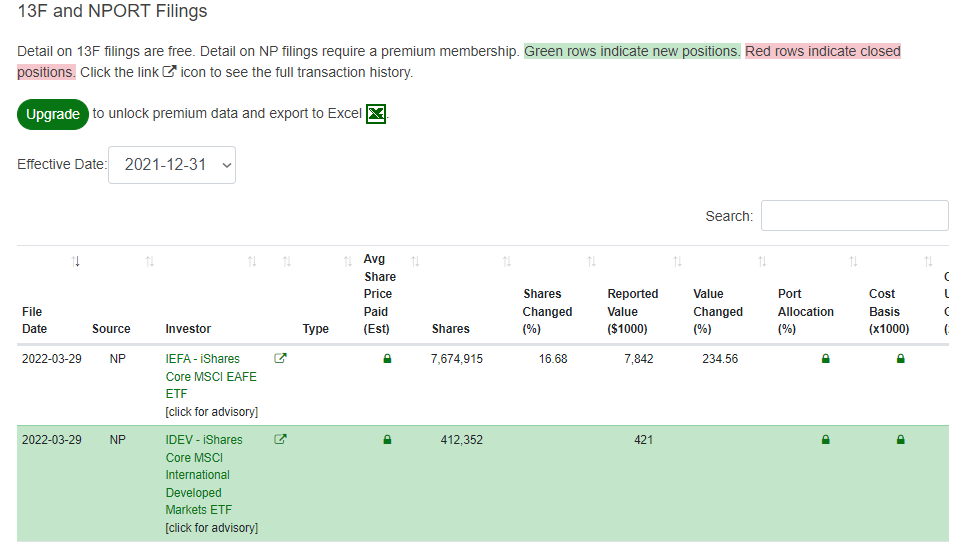
Task: Click the Excel export icon
Action: (x=376, y=114)
